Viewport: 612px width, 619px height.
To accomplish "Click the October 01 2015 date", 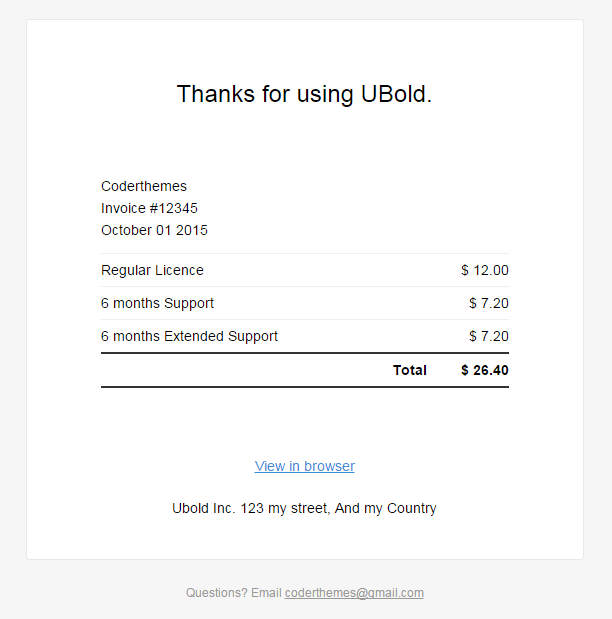I will point(154,230).
